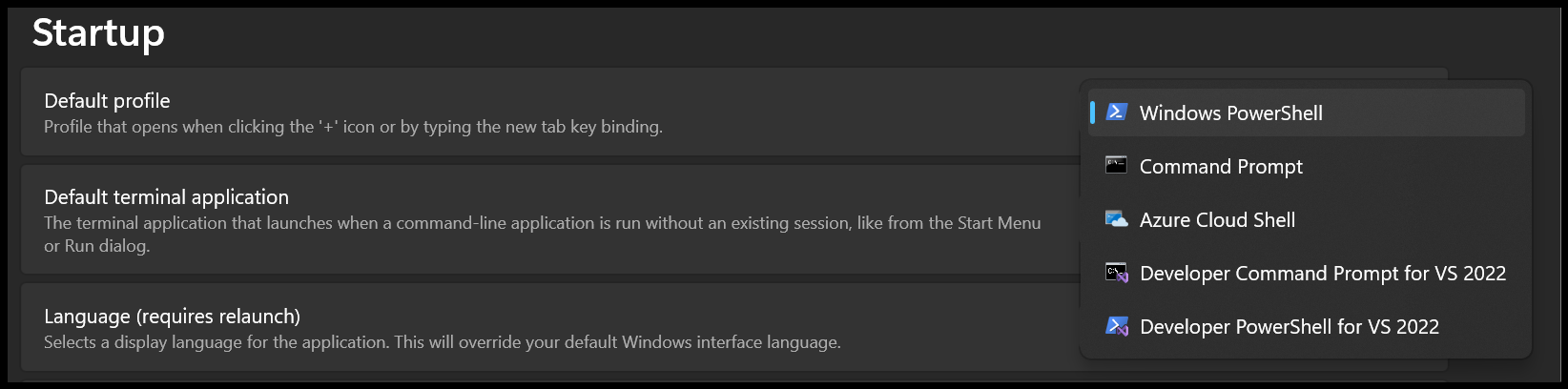Select Developer Command Prompt for VS 2022 label
Image resolution: width=1568 pixels, height=389 pixels.
pyautogui.click(x=1322, y=274)
